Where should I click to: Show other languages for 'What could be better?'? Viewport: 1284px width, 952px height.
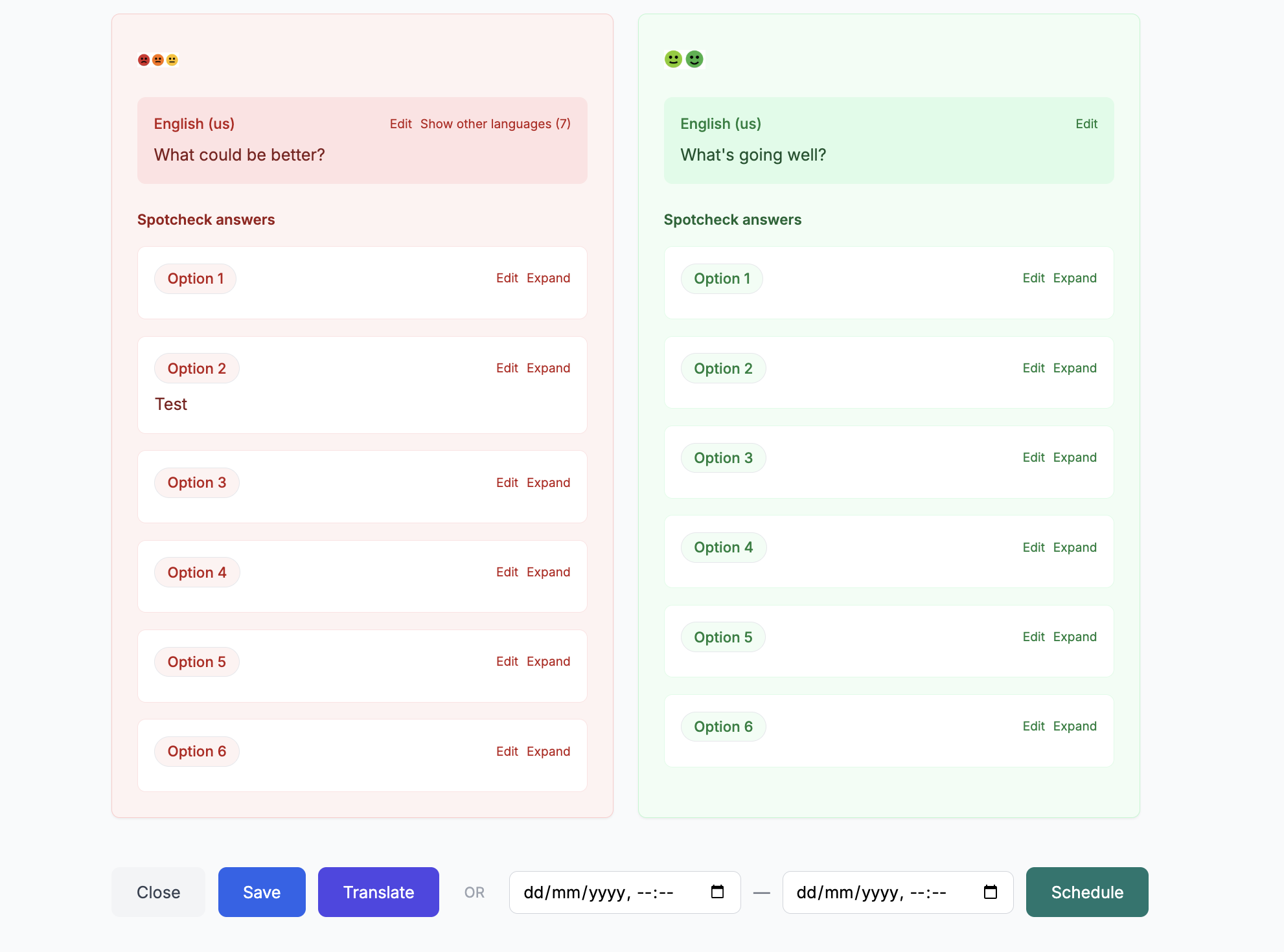(495, 123)
